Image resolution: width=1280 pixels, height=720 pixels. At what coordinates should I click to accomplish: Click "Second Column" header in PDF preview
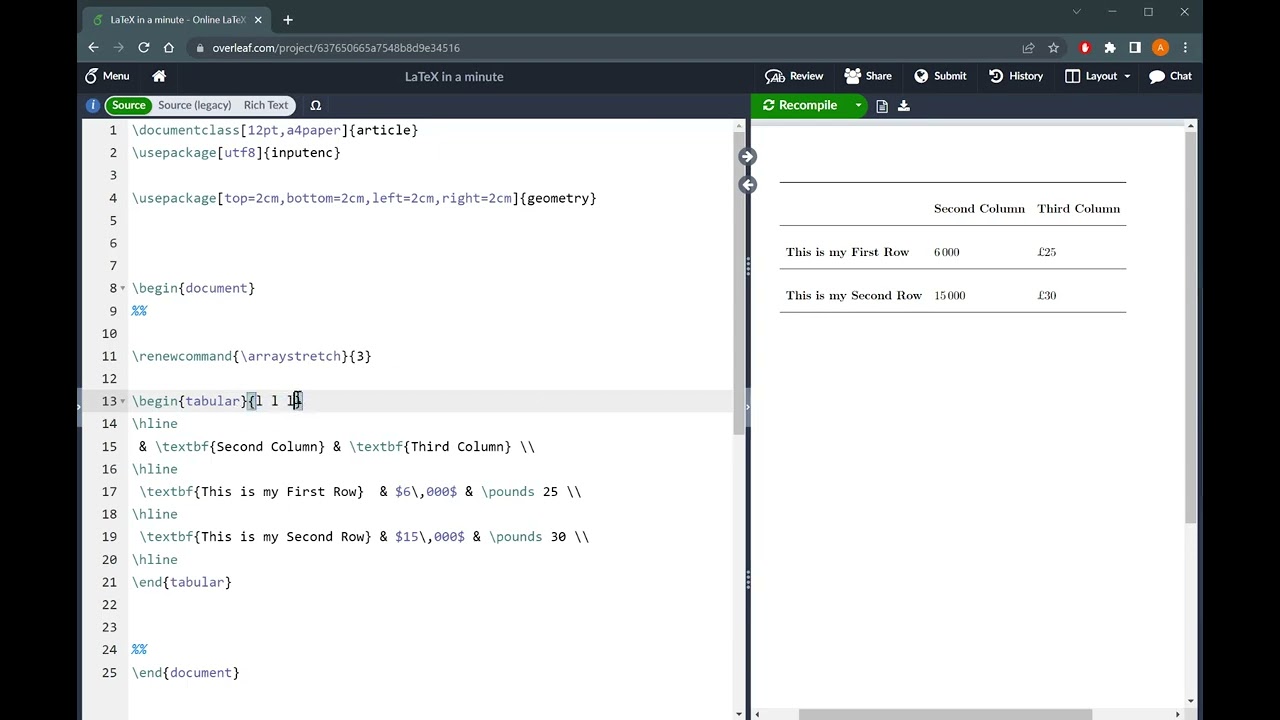(979, 209)
